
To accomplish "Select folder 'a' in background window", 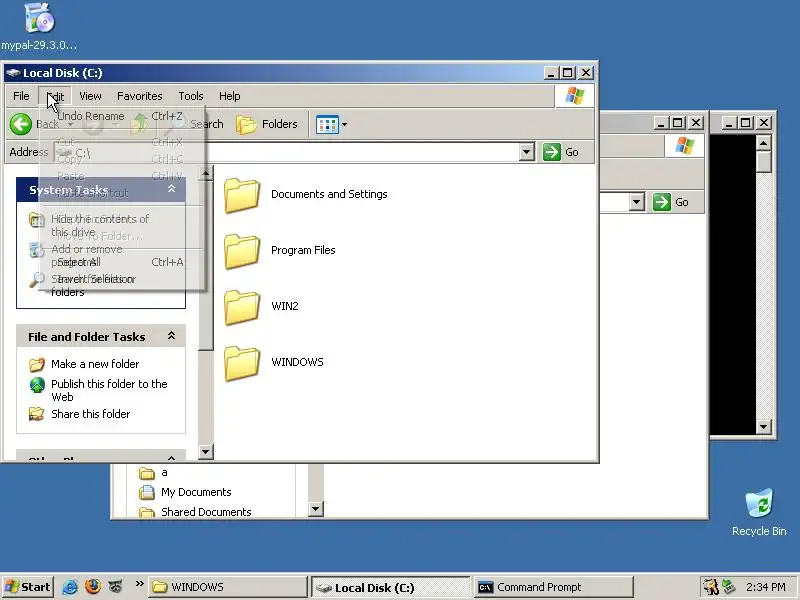I will pos(164,472).
